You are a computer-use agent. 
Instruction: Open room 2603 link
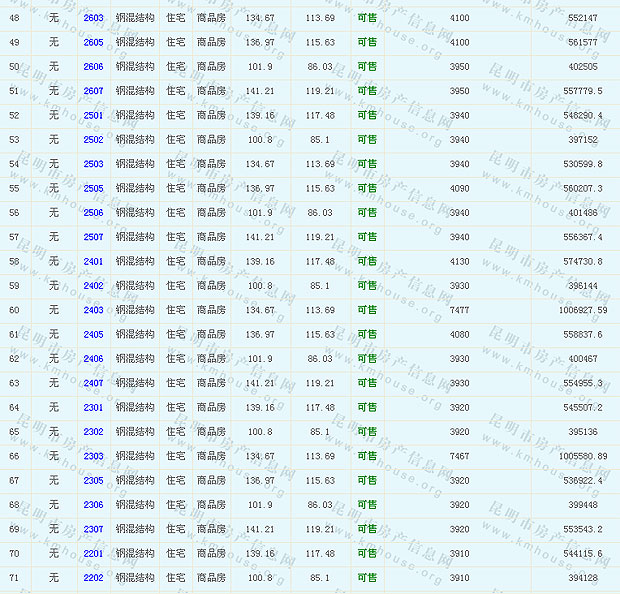click(93, 18)
